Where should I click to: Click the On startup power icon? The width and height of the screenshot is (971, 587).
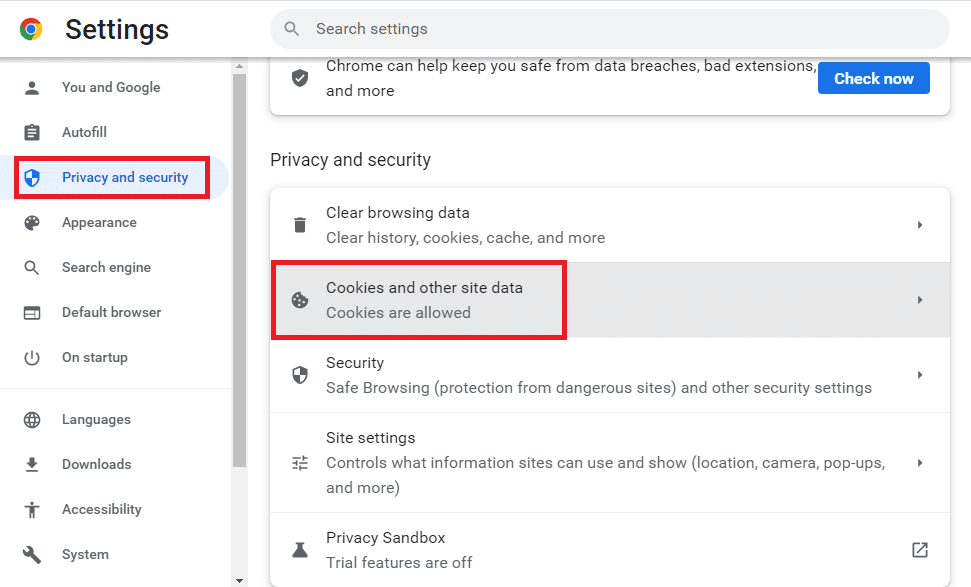[x=32, y=357]
